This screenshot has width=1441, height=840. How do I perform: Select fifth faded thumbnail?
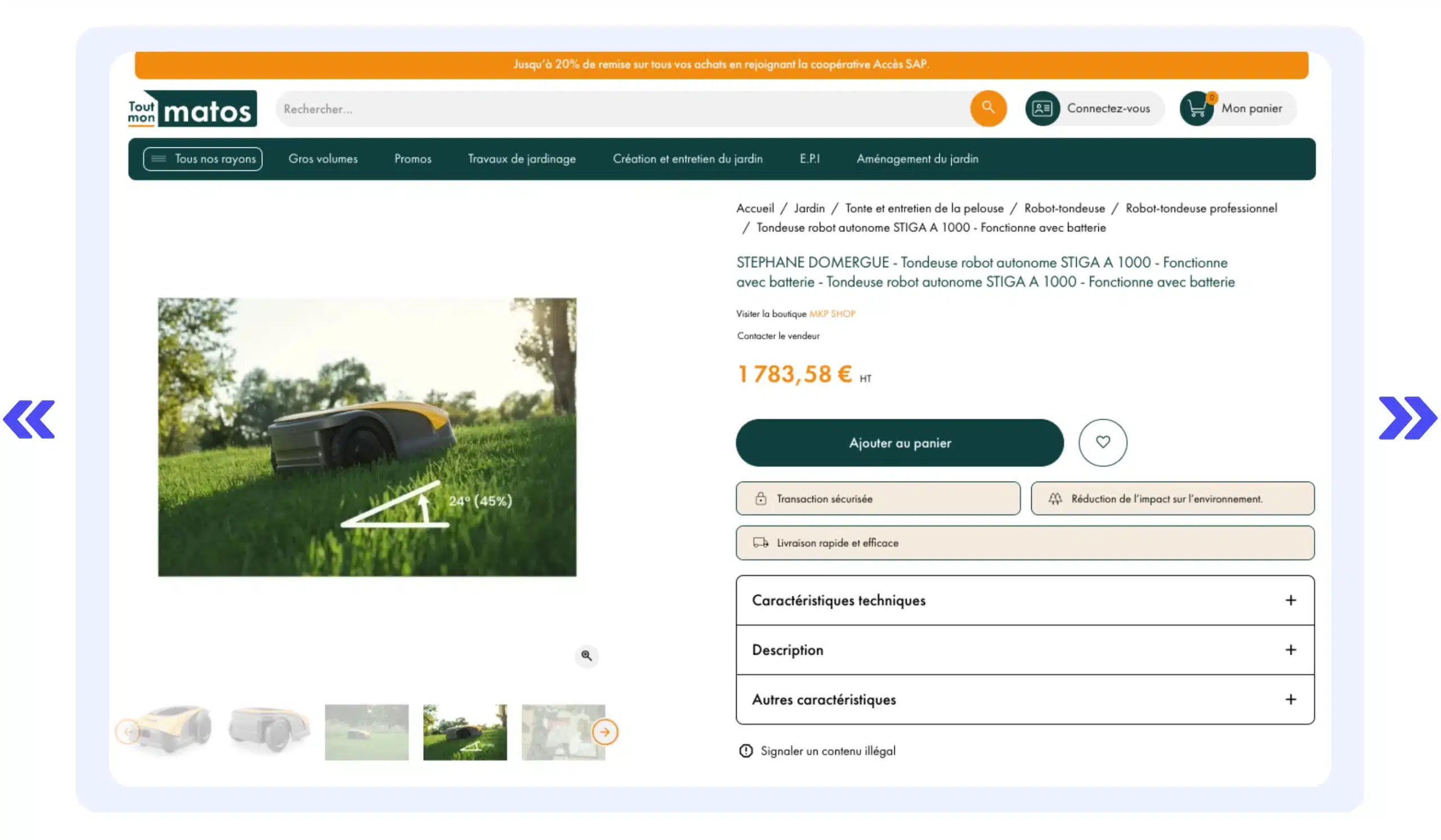(x=563, y=731)
